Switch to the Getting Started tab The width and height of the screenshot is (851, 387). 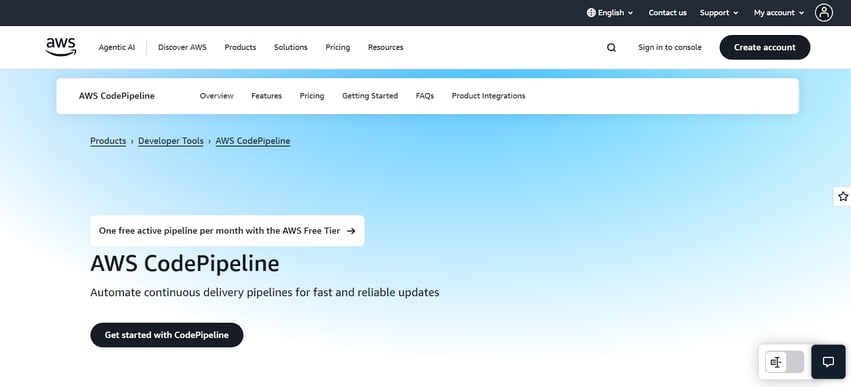click(370, 96)
